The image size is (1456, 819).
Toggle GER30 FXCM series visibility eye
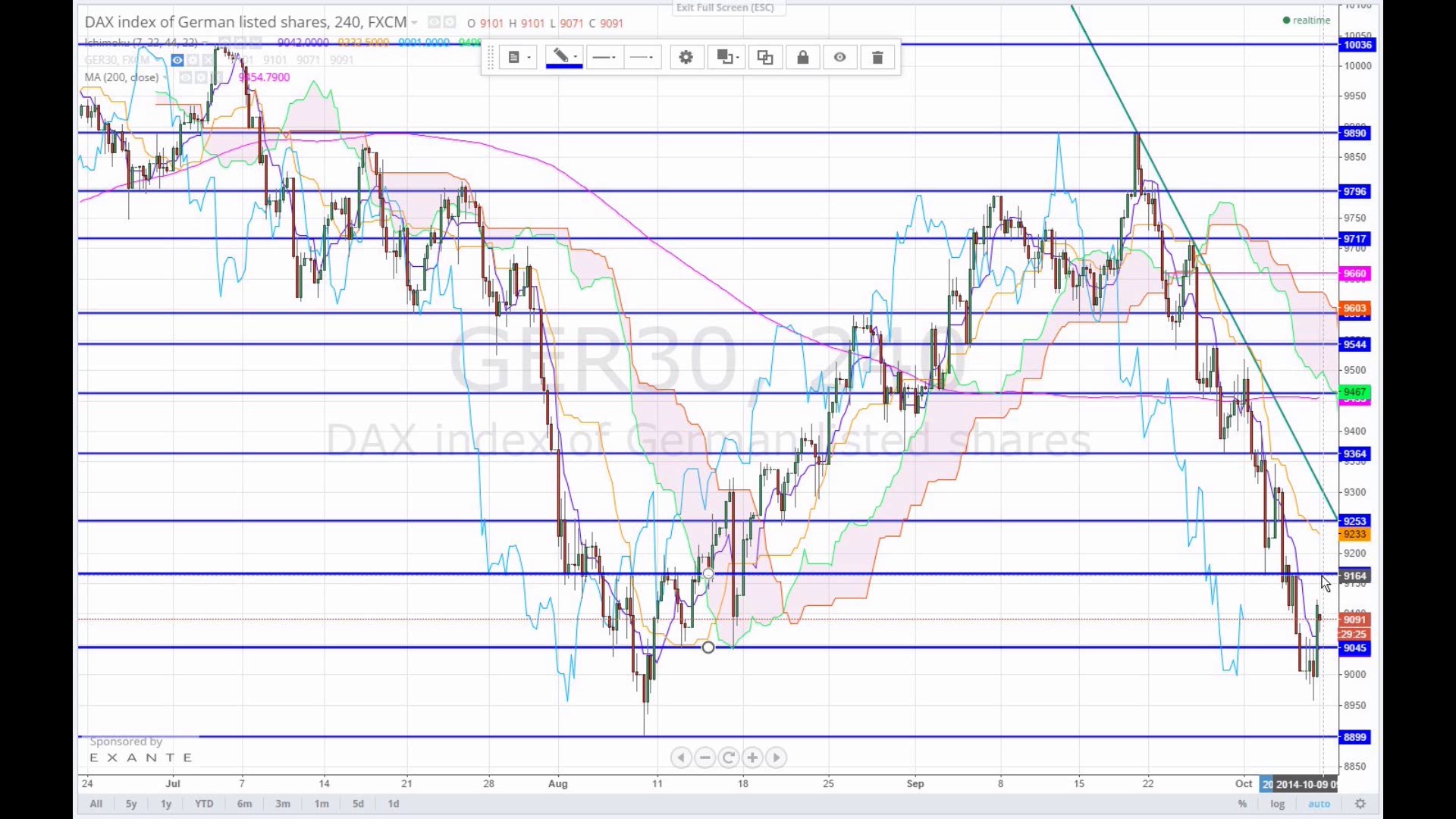click(x=177, y=60)
